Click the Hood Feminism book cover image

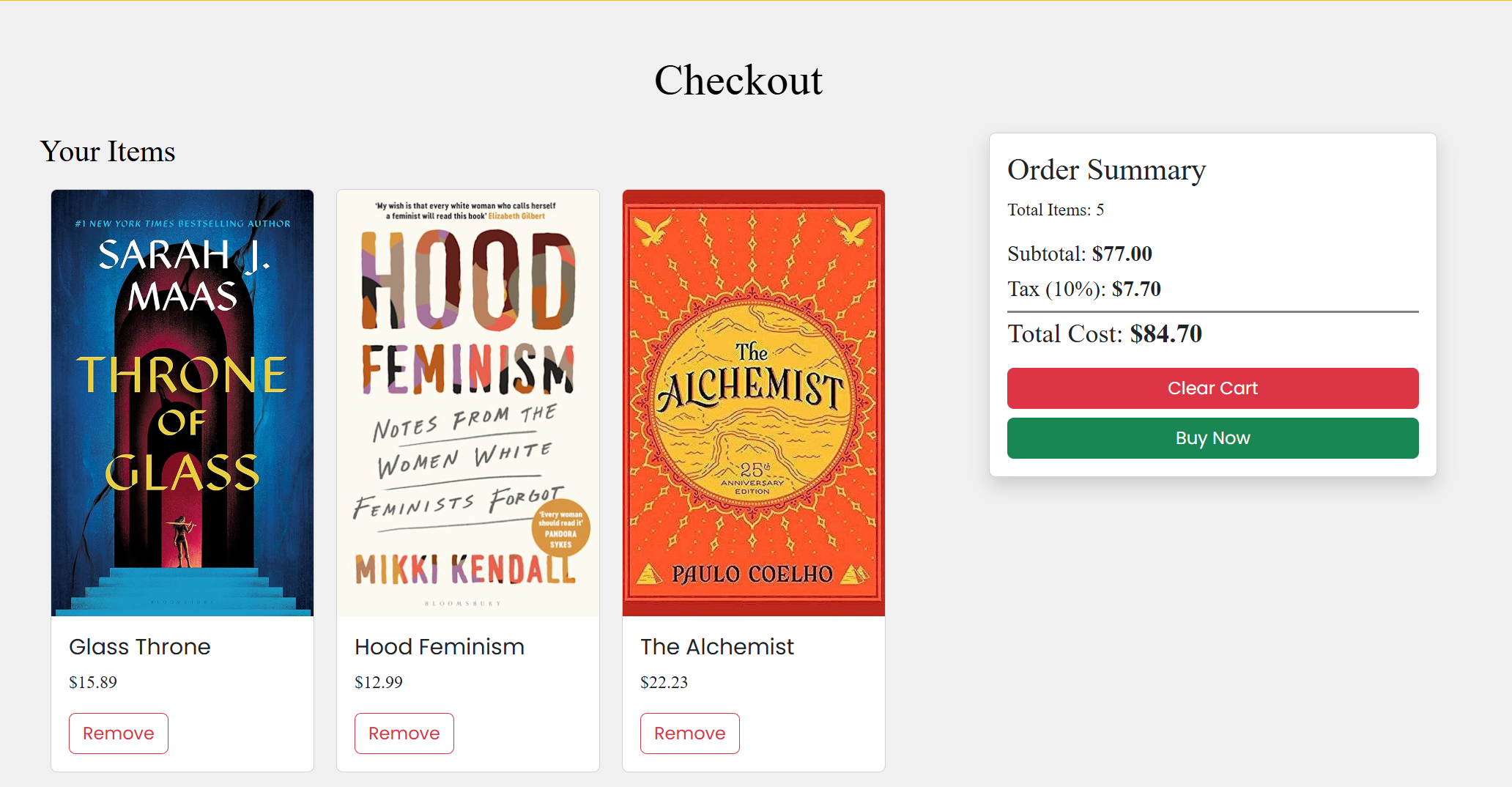(x=468, y=403)
